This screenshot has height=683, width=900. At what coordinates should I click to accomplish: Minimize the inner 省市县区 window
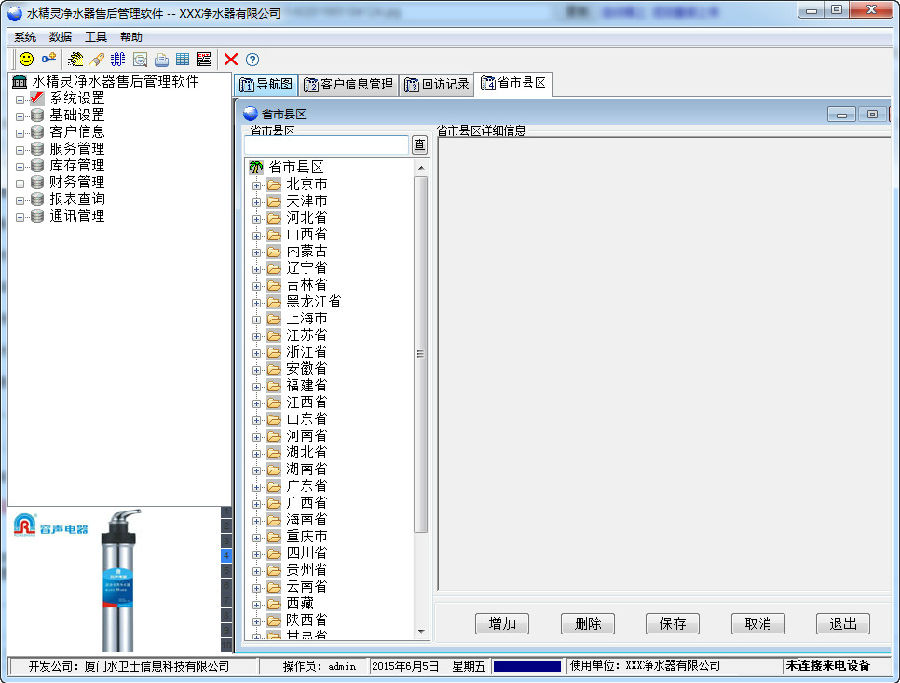tap(841, 114)
